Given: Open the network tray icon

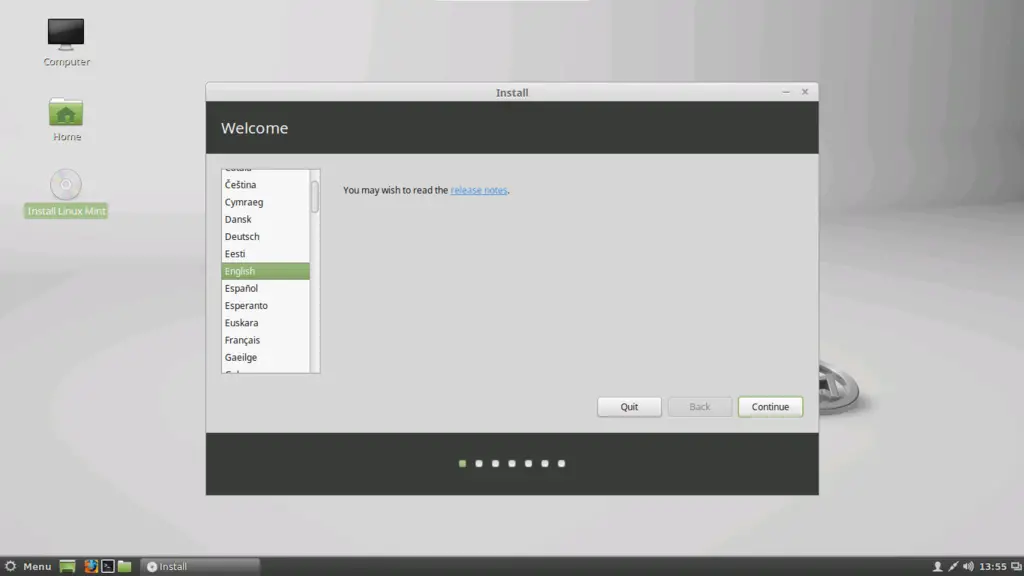Looking at the screenshot, I should (953, 566).
